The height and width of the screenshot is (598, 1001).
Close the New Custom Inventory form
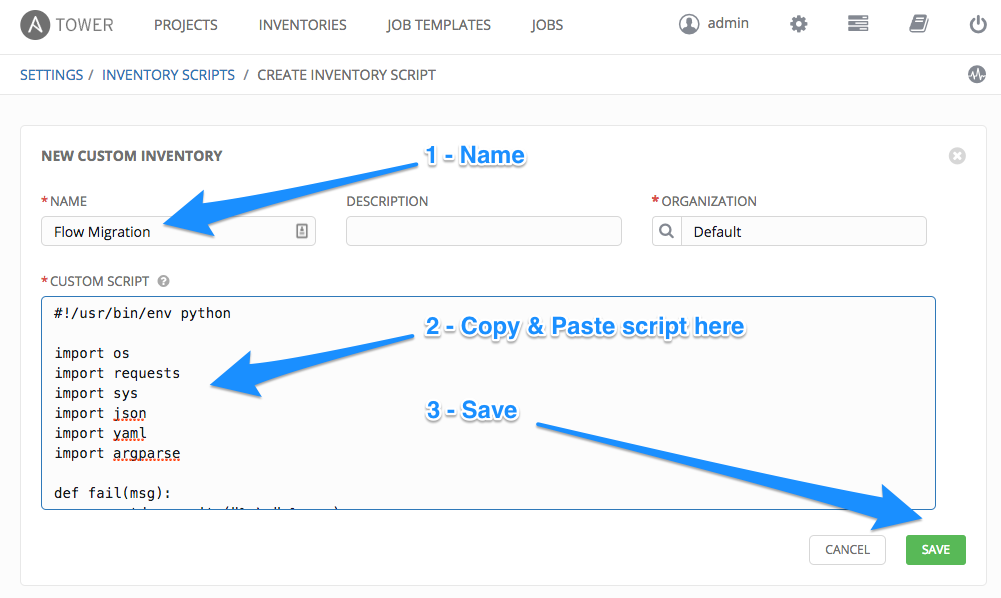click(957, 156)
